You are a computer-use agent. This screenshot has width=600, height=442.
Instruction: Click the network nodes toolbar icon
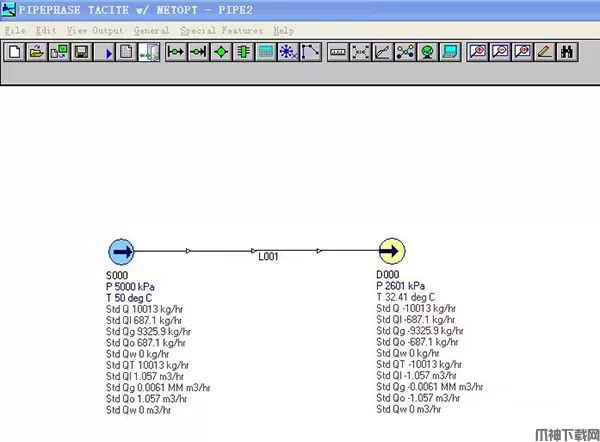point(405,52)
